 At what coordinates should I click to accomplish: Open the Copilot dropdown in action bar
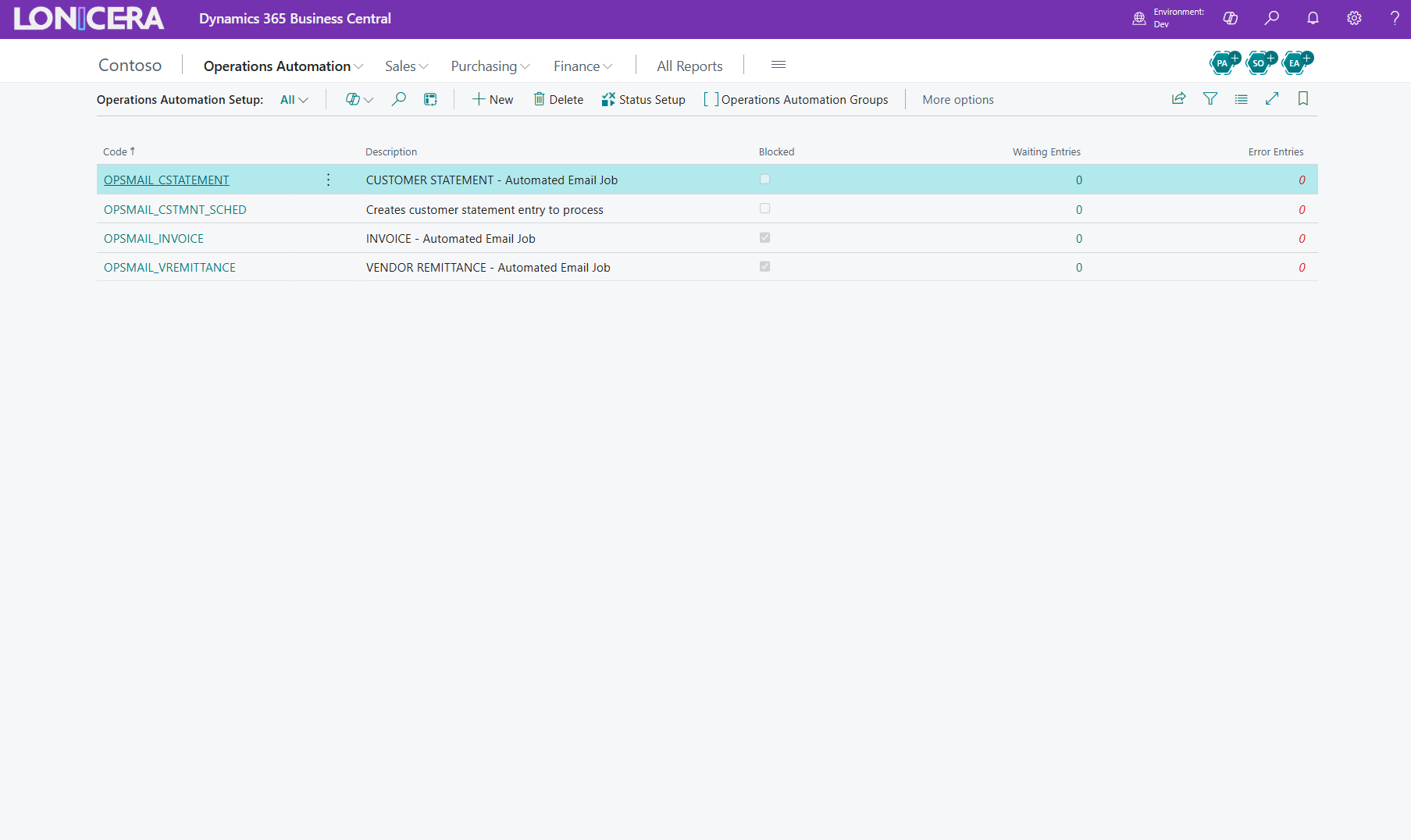point(360,99)
